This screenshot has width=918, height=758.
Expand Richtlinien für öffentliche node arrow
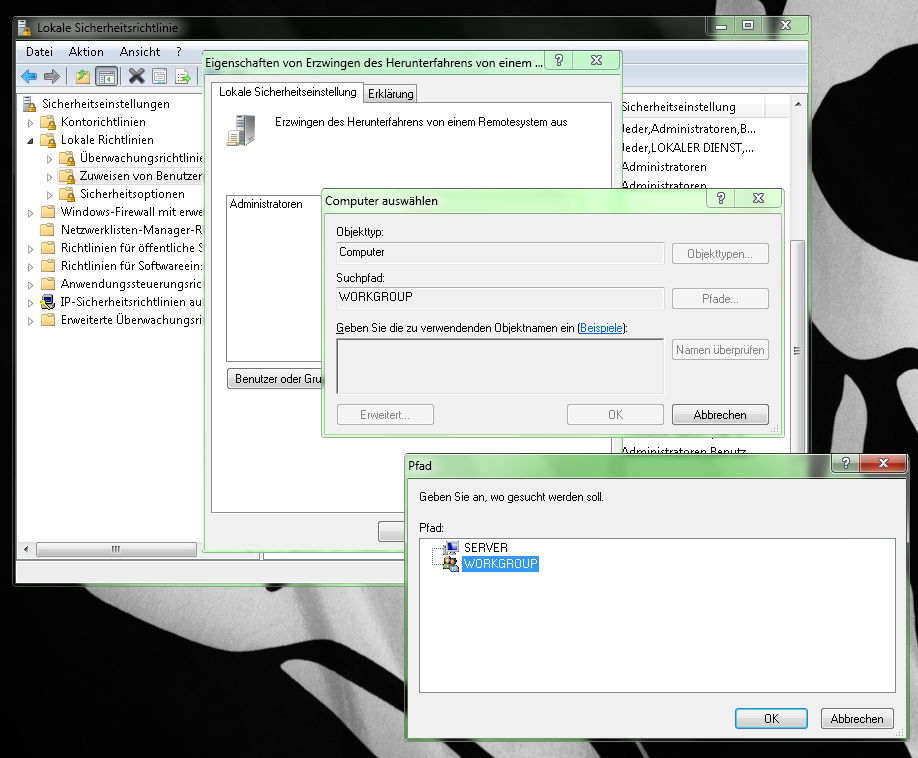[30, 249]
